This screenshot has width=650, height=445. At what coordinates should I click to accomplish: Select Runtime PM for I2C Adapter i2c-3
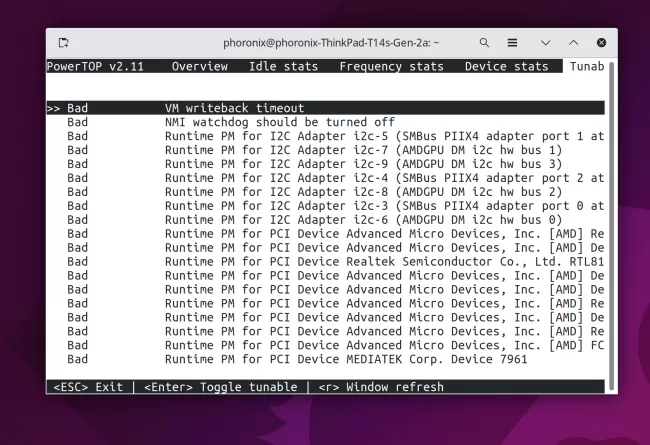[325, 206]
